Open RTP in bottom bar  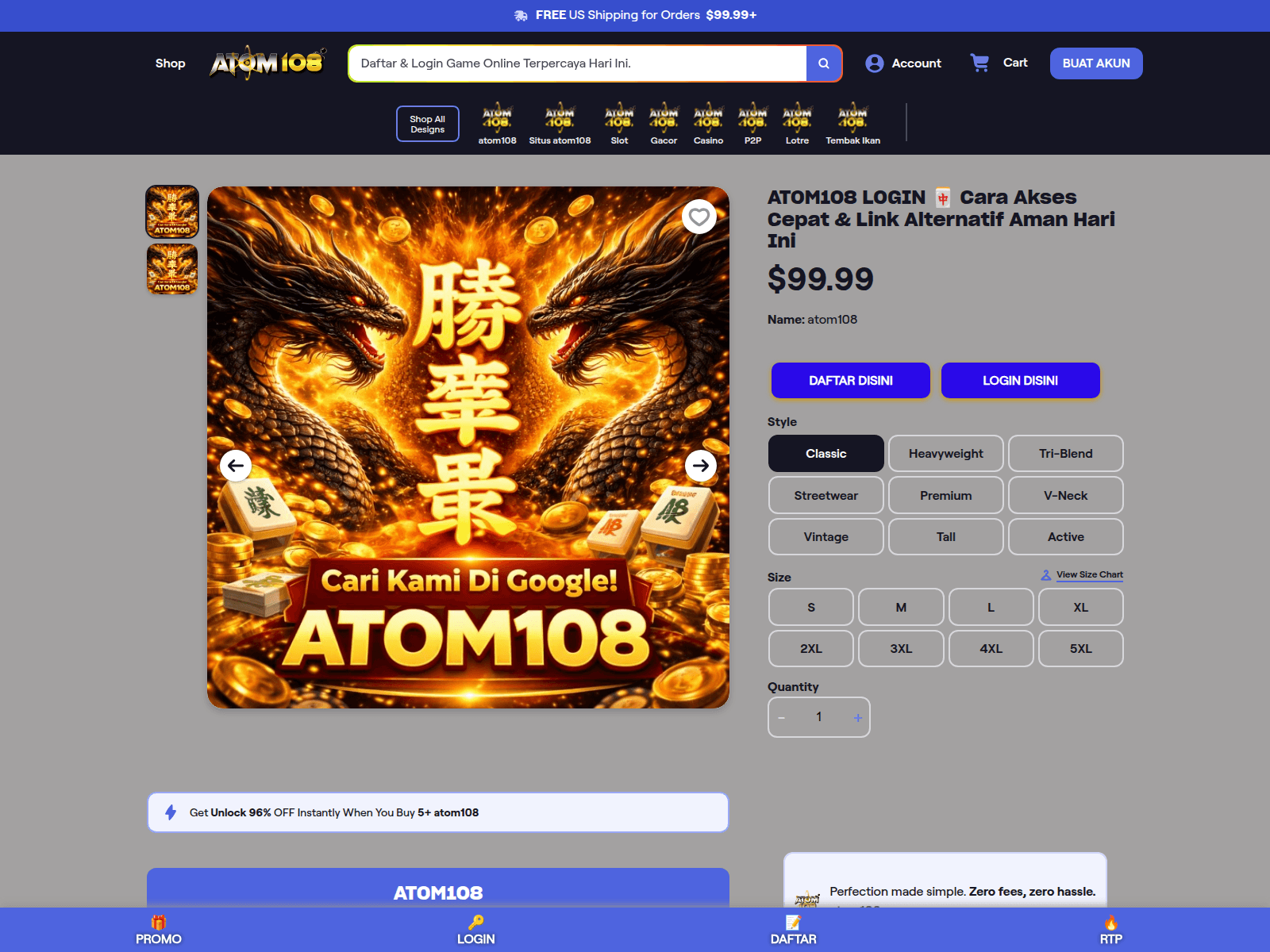point(1111,931)
